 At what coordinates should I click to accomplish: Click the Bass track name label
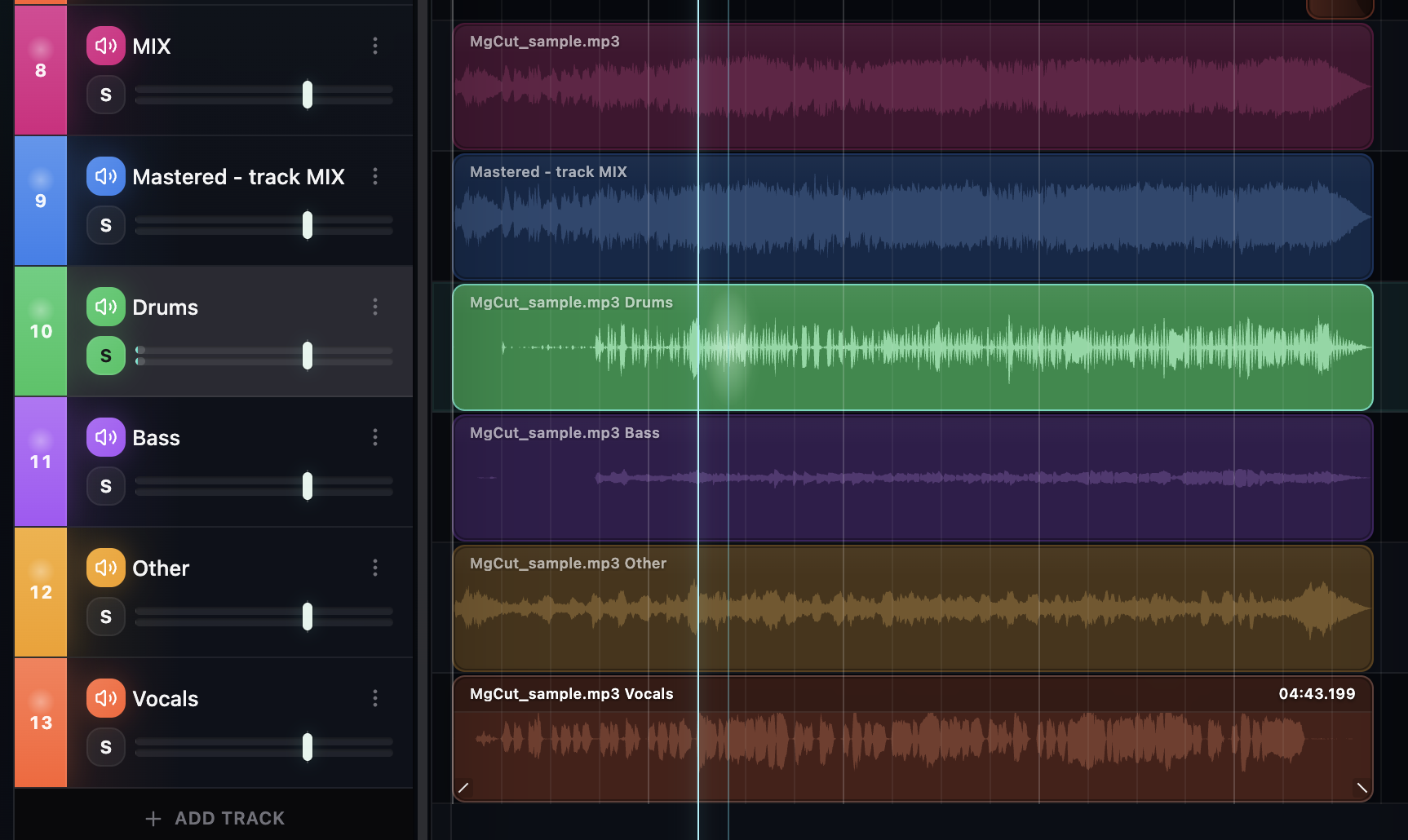pyautogui.click(x=157, y=438)
